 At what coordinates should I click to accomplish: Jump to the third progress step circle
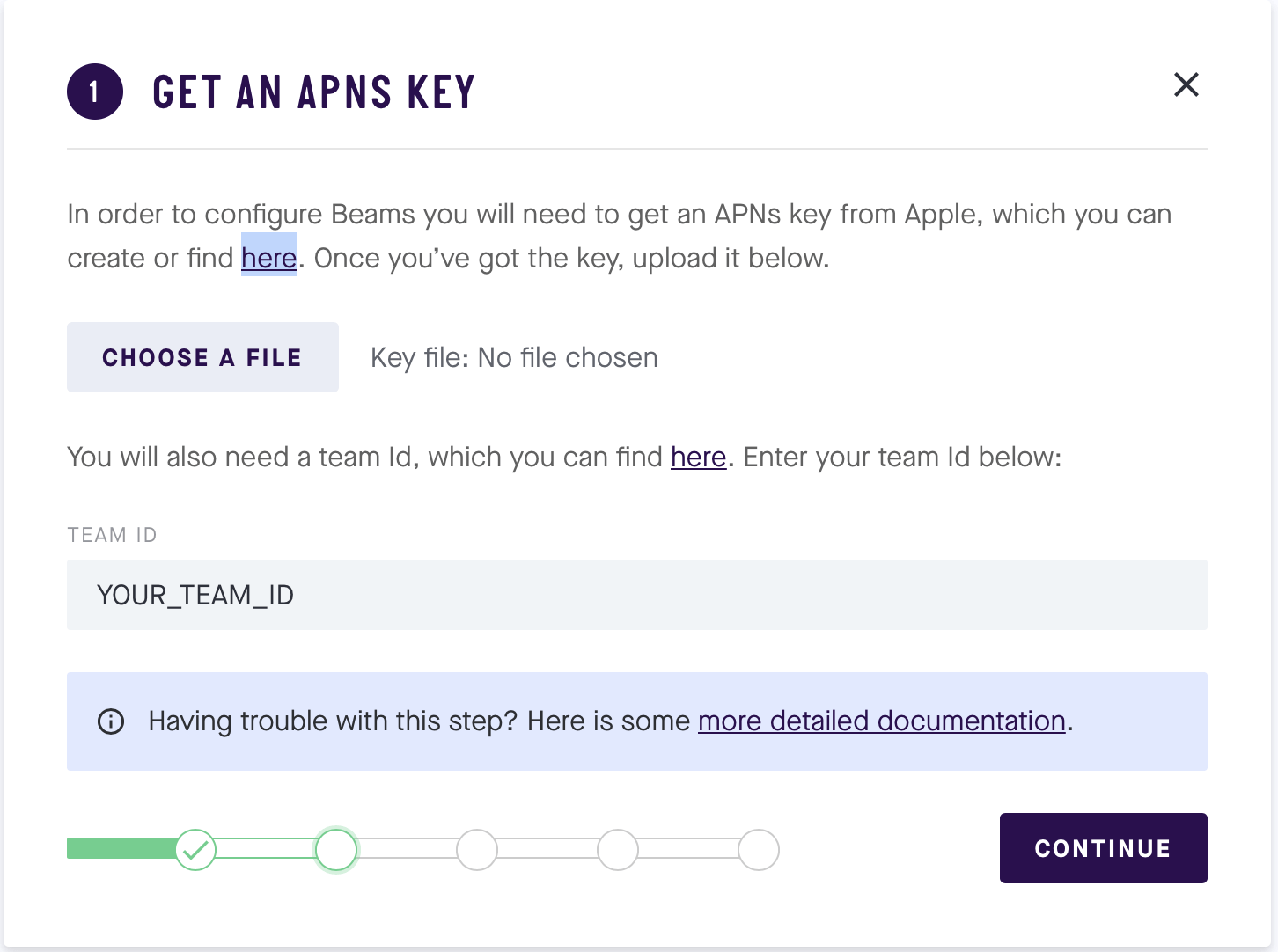(x=477, y=850)
